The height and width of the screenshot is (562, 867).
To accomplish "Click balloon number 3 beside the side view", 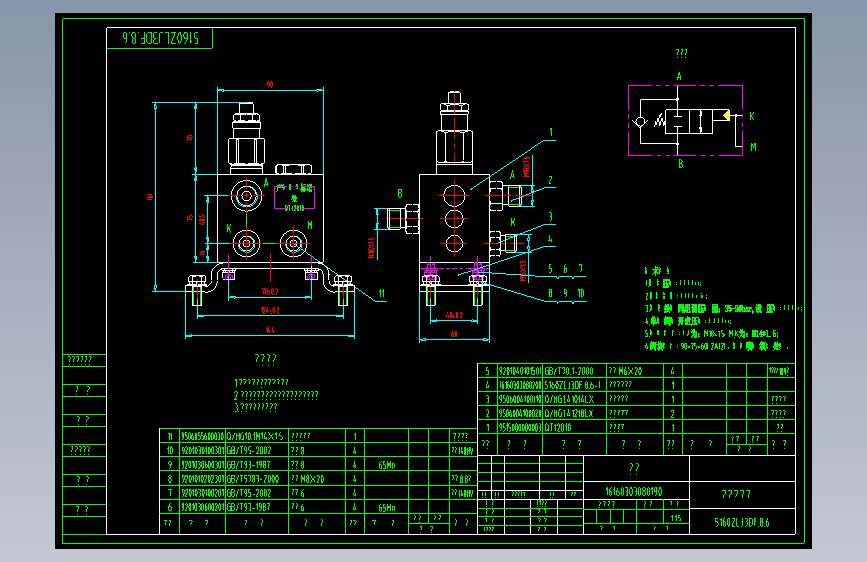I will 550,217.
